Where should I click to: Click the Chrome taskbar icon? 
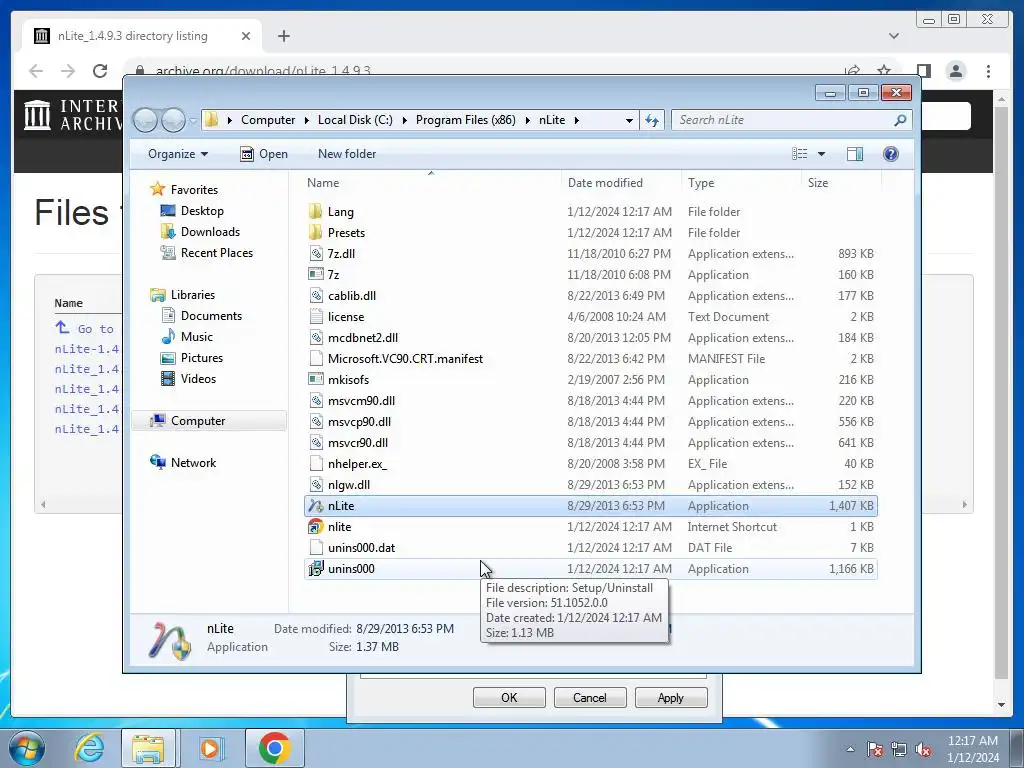[x=274, y=748]
